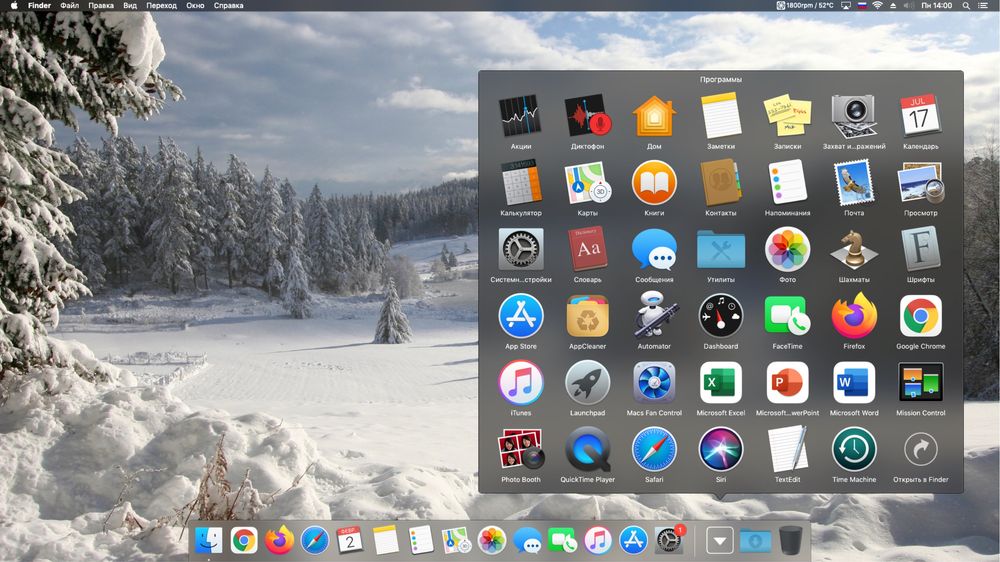
Task: Open the Apple menu
Action: [x=14, y=6]
